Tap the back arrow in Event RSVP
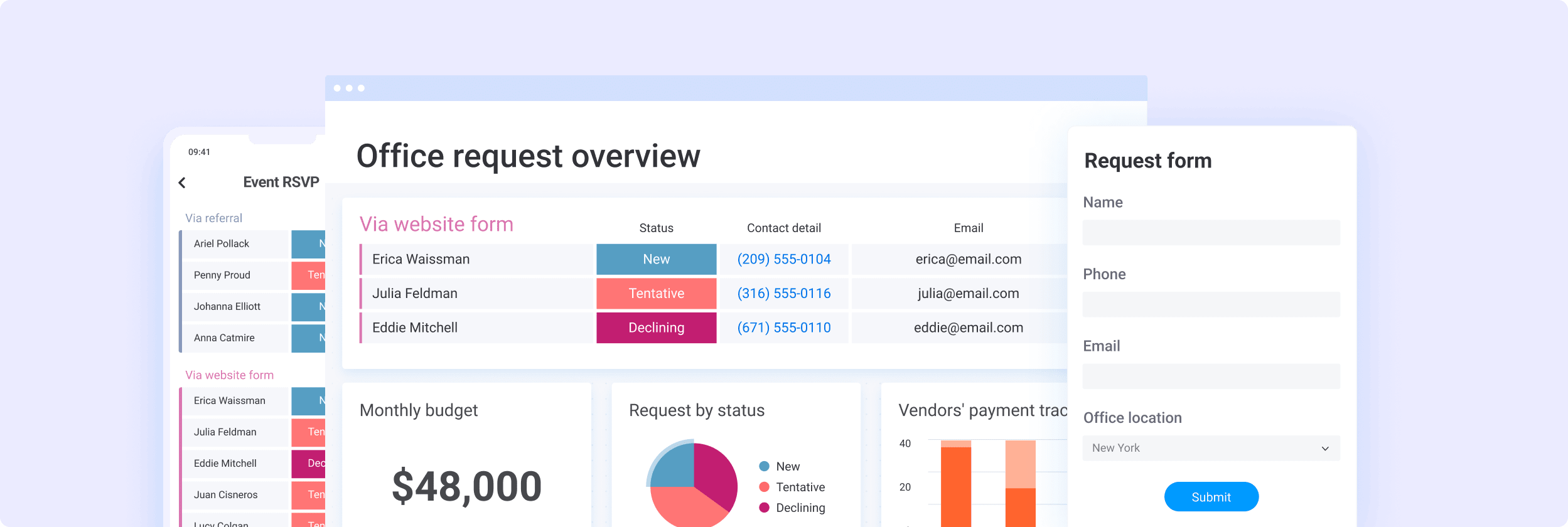The height and width of the screenshot is (527, 1568). (x=182, y=183)
